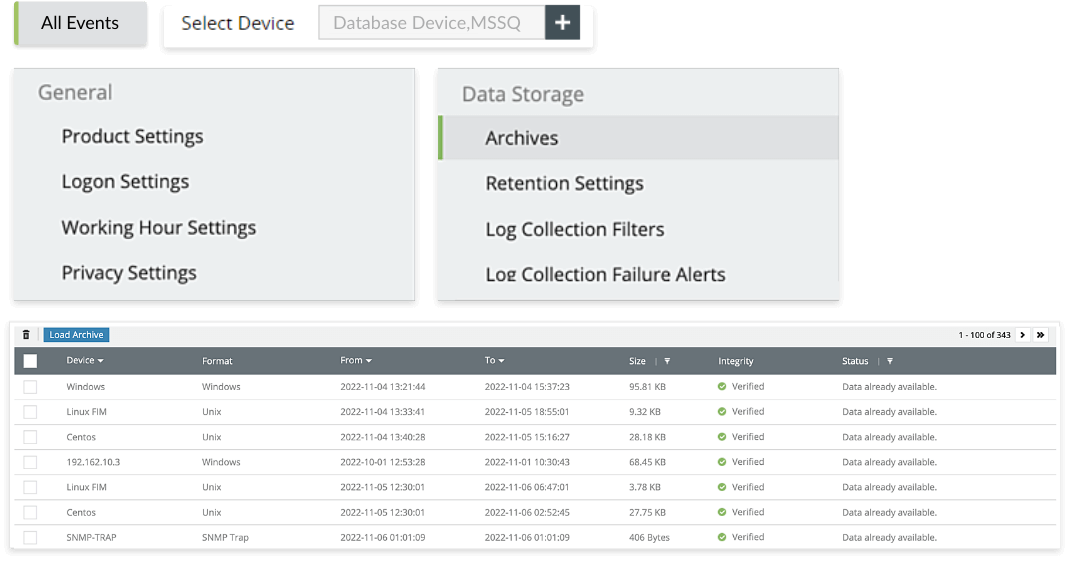The width and height of the screenshot is (1069, 561).
Task: Click the 192.162.10.3 device cell
Action: (x=93, y=461)
